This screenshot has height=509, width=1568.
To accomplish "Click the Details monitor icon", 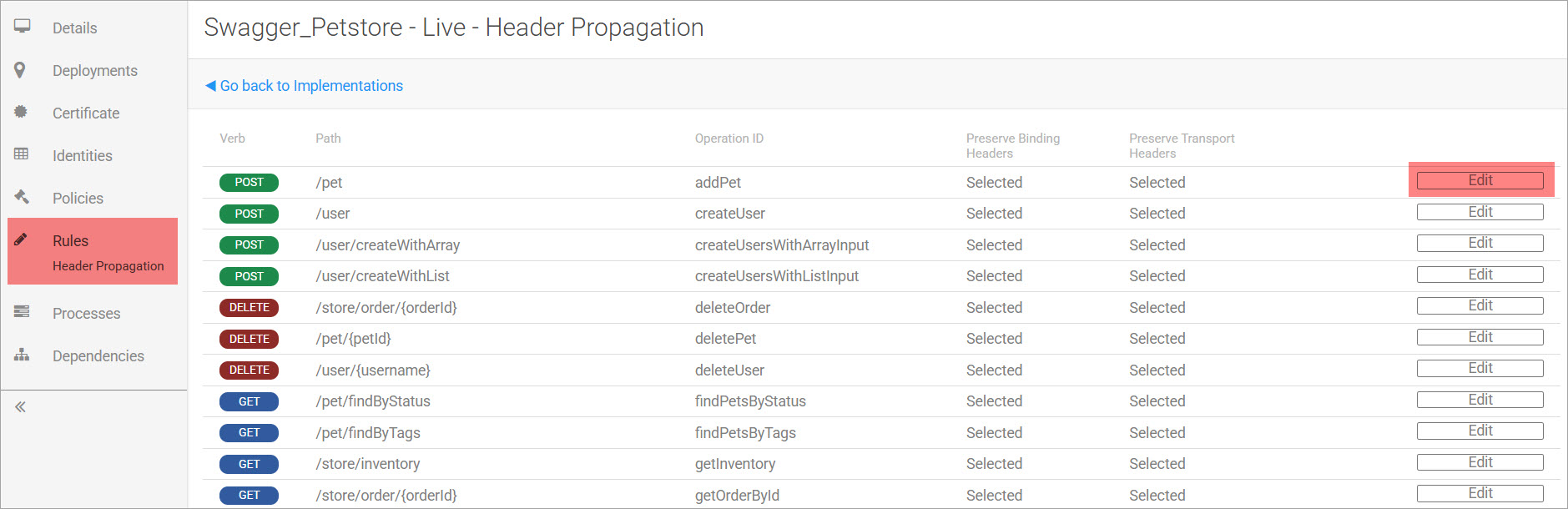I will [22, 26].
